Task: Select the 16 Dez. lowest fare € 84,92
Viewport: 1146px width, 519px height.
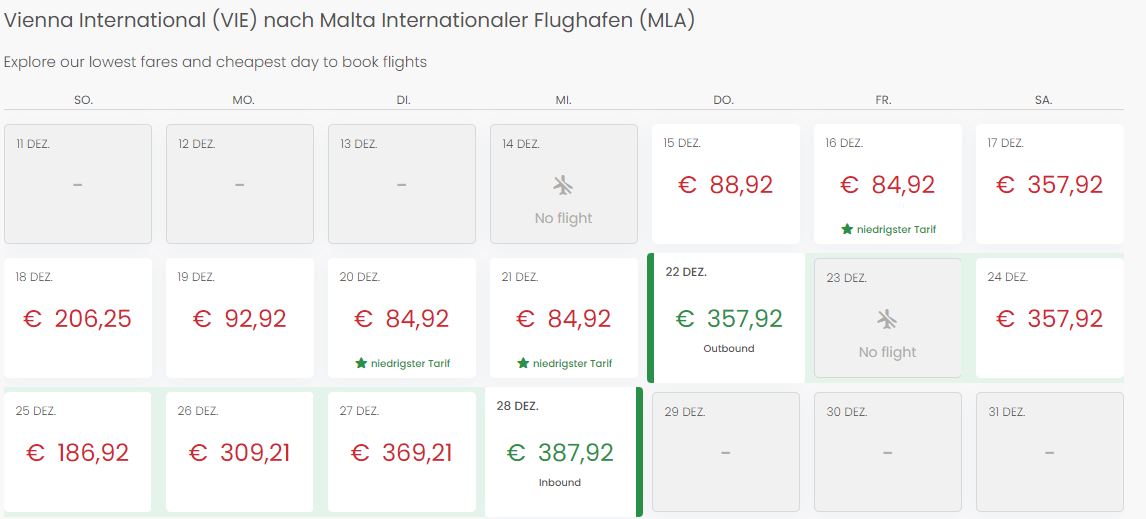Action: pyautogui.click(x=888, y=183)
